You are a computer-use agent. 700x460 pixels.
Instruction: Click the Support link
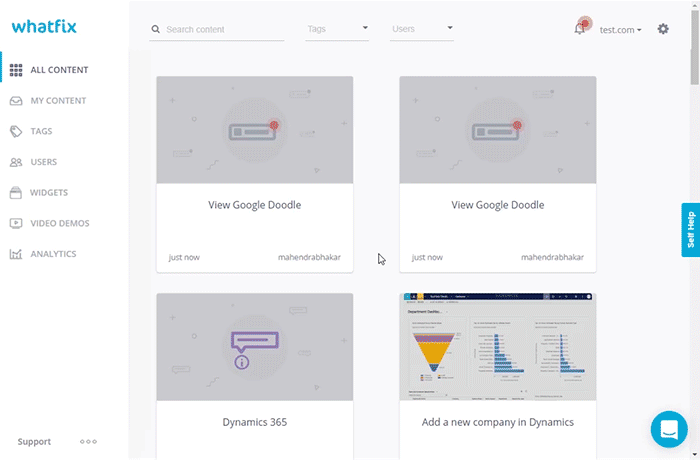(x=34, y=441)
